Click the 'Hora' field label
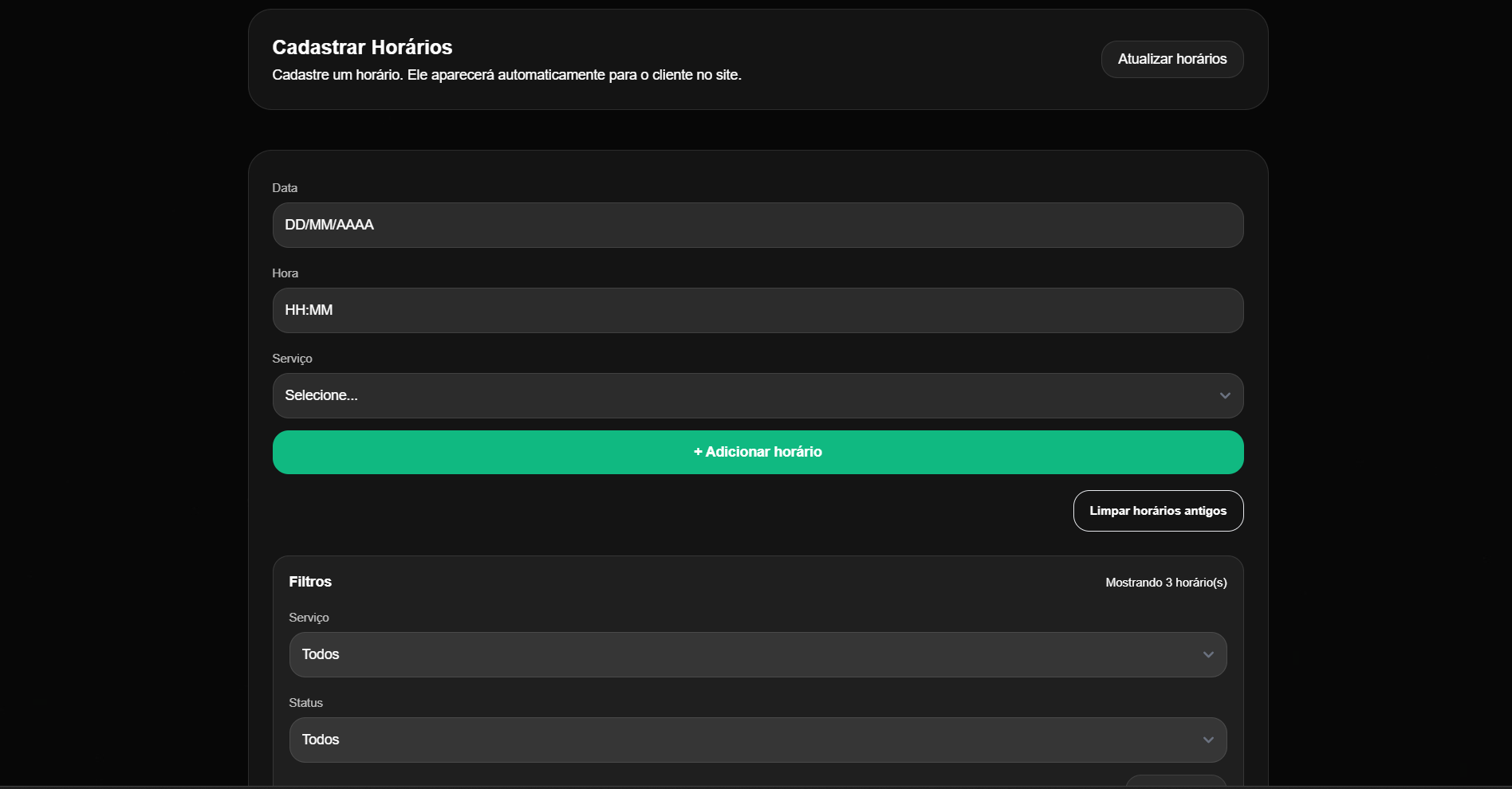This screenshot has height=789, width=1512. click(x=285, y=273)
